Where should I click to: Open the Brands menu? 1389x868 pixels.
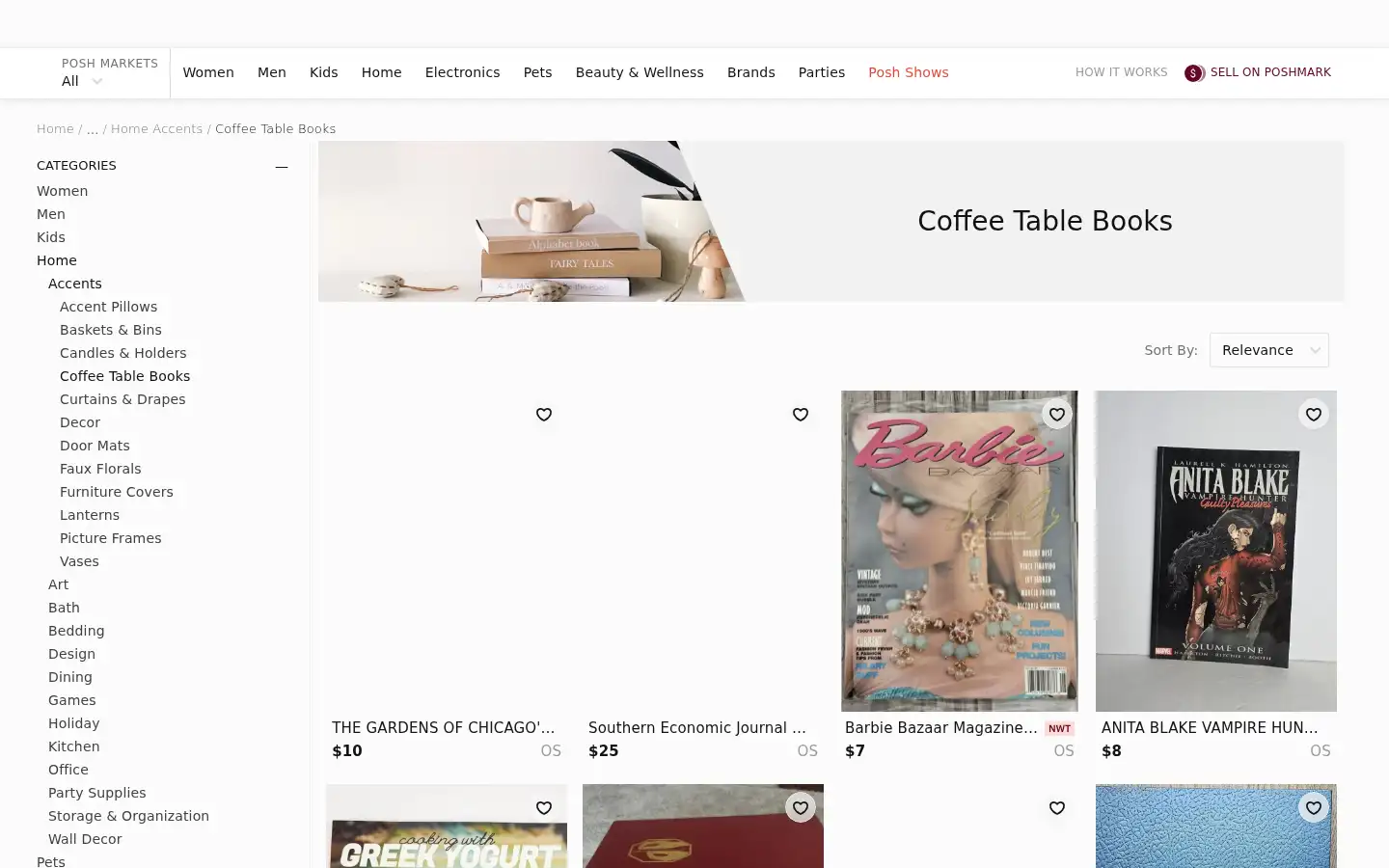[751, 72]
